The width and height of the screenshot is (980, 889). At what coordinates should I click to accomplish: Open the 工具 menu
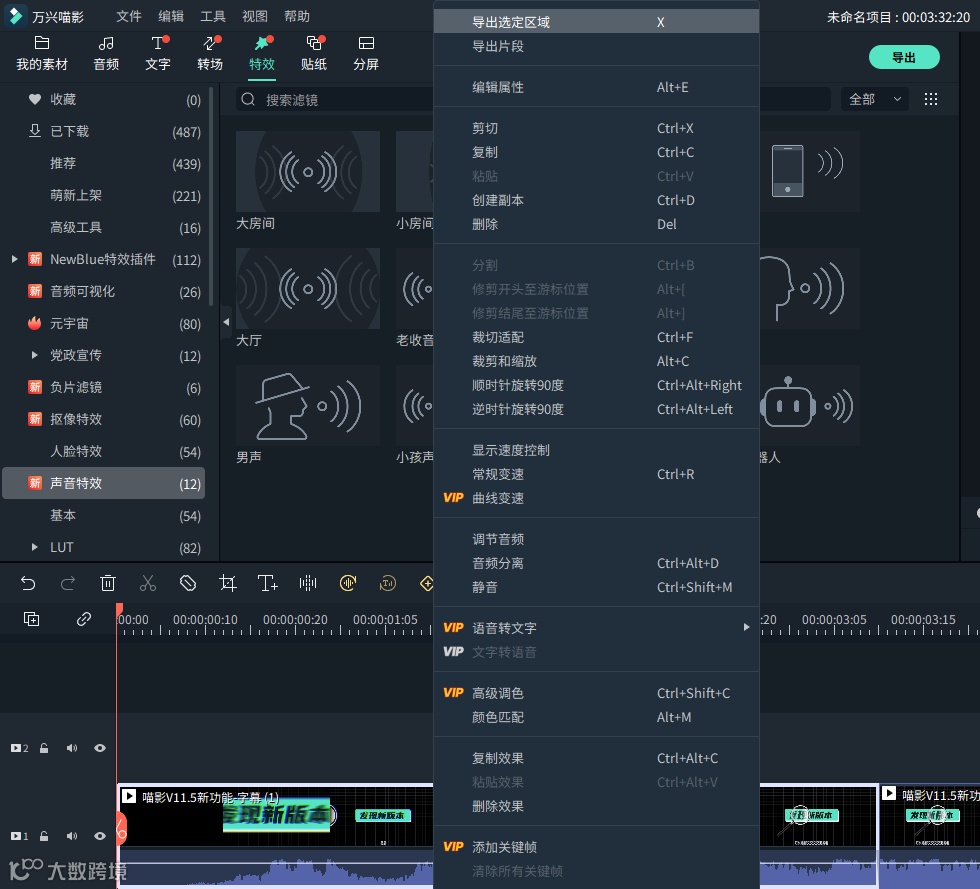[212, 16]
